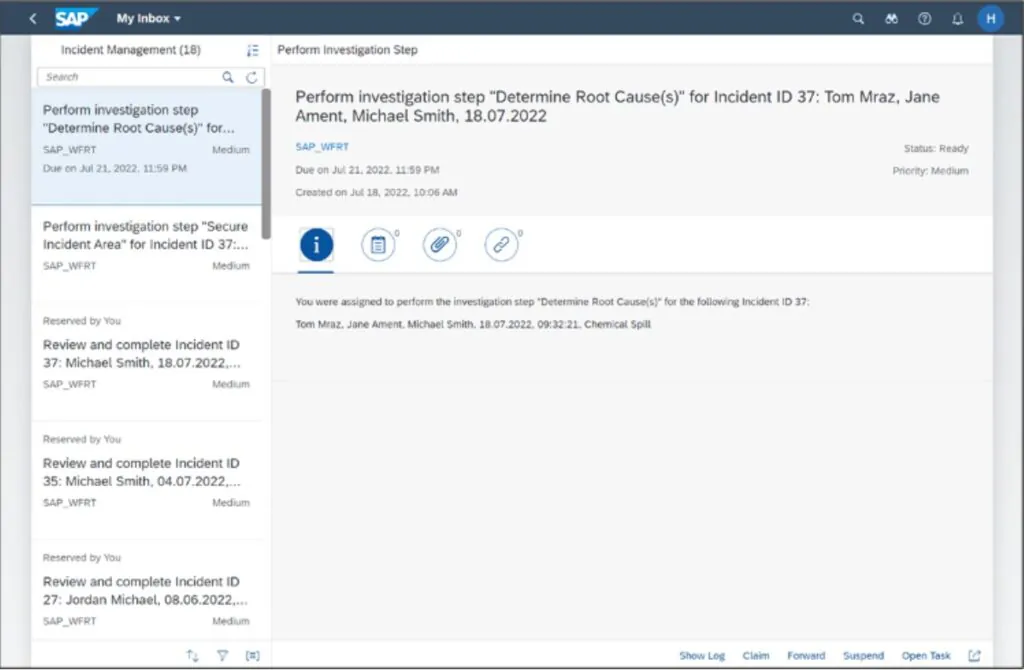The height and width of the screenshot is (670, 1024).
Task: Switch to the Related links tab
Action: pyautogui.click(x=501, y=245)
